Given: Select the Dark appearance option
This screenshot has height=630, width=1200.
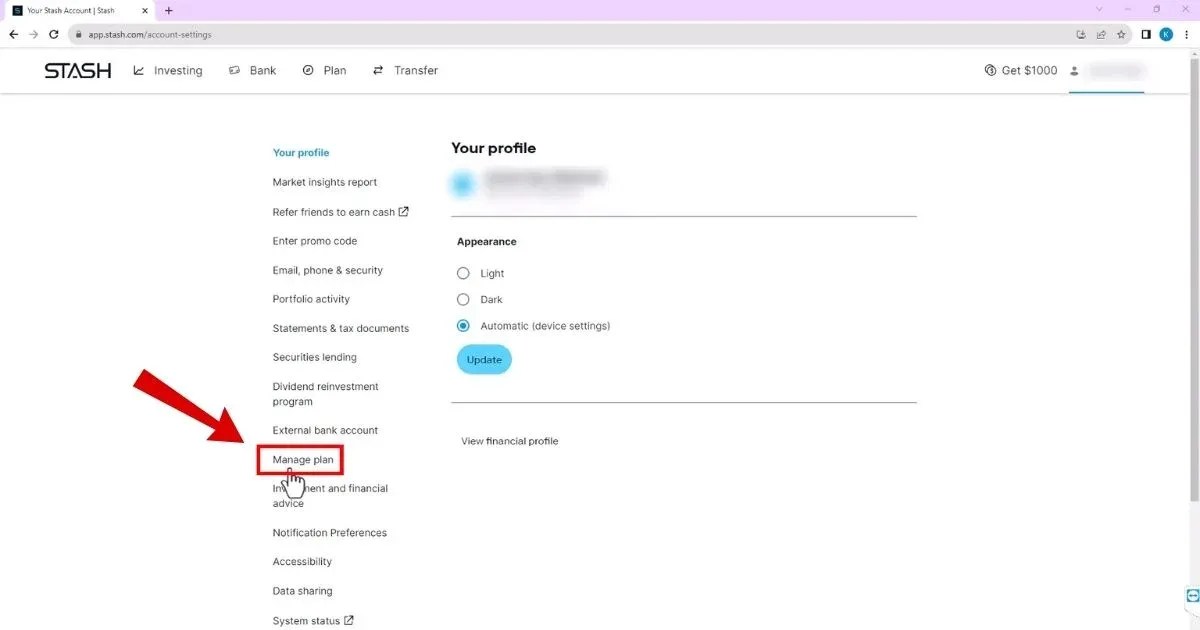Looking at the screenshot, I should [x=463, y=299].
